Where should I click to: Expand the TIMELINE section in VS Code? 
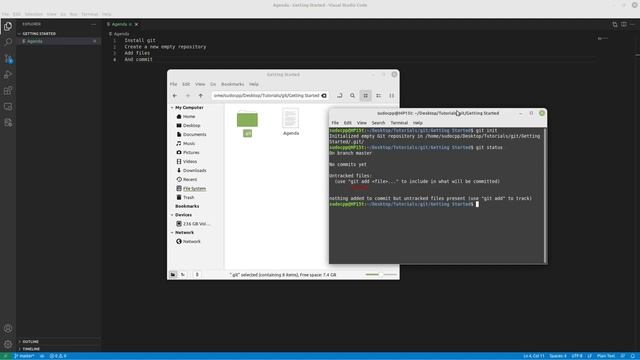[x=31, y=349]
